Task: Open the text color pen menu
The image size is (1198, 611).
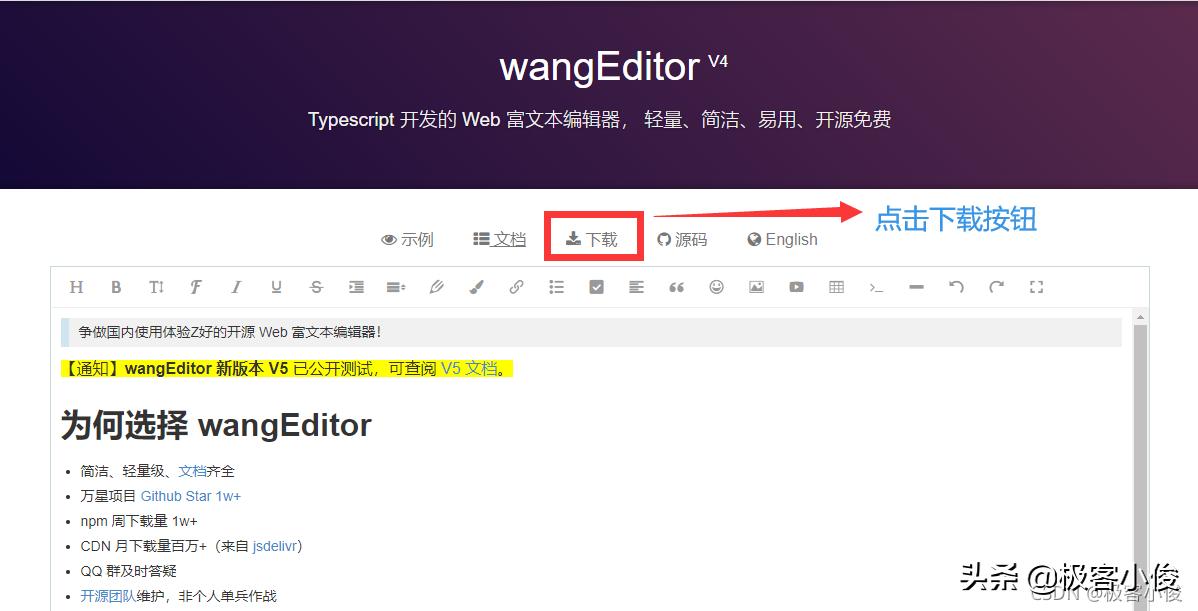Action: click(x=436, y=287)
